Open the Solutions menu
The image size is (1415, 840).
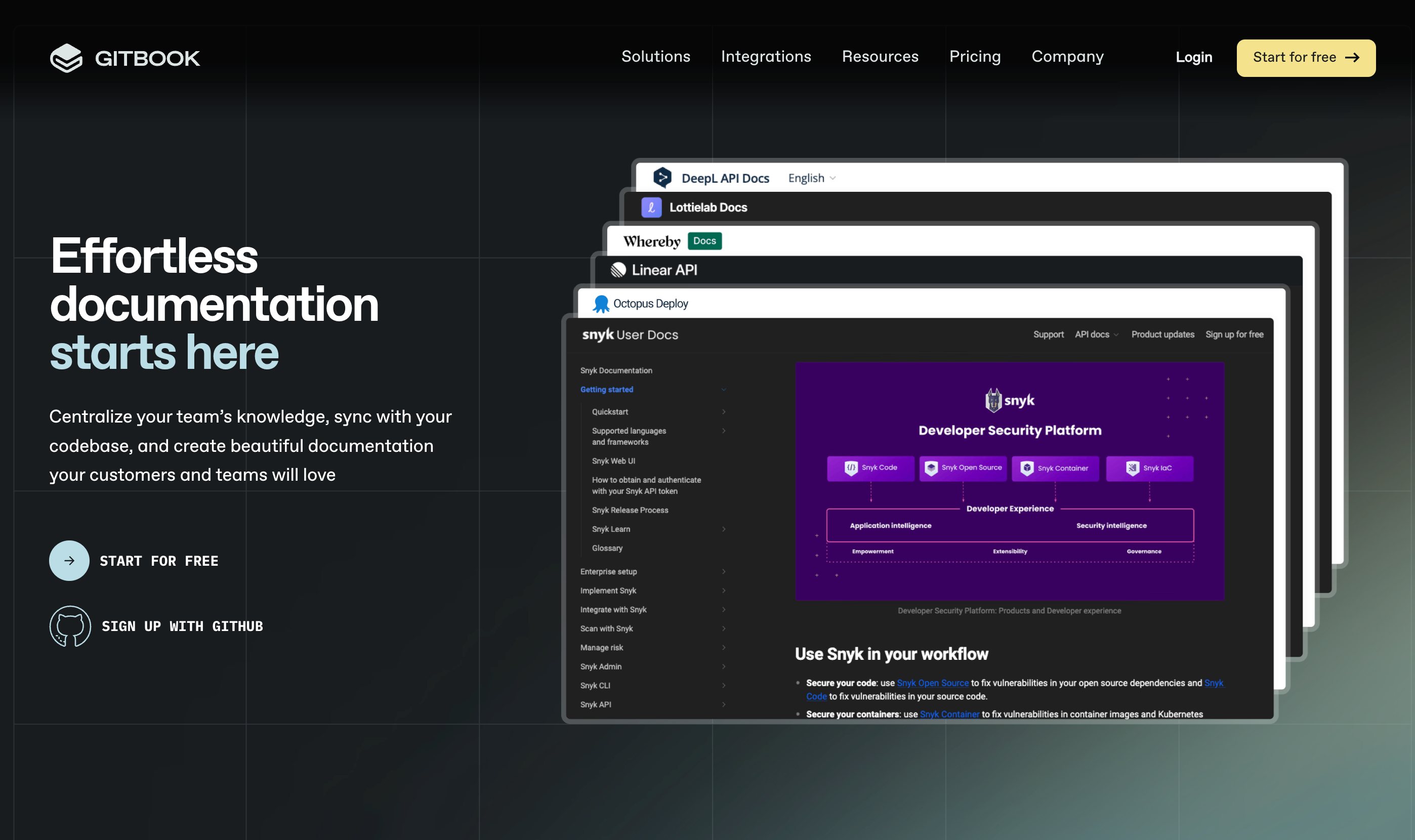point(655,57)
